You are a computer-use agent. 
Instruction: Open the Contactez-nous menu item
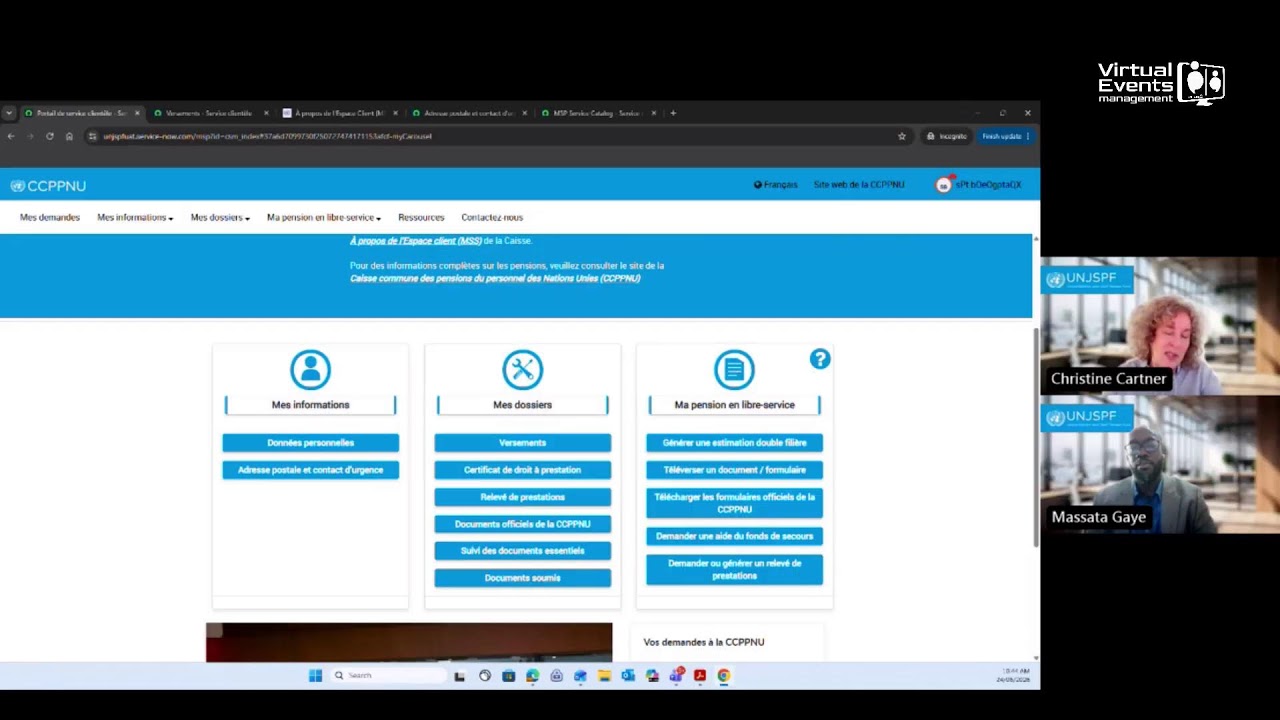pos(492,217)
